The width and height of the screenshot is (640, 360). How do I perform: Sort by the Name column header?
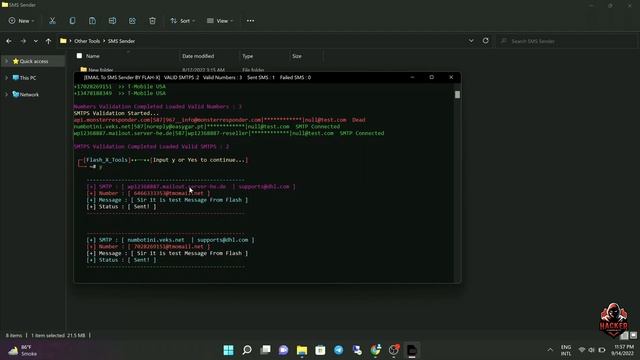coord(93,56)
